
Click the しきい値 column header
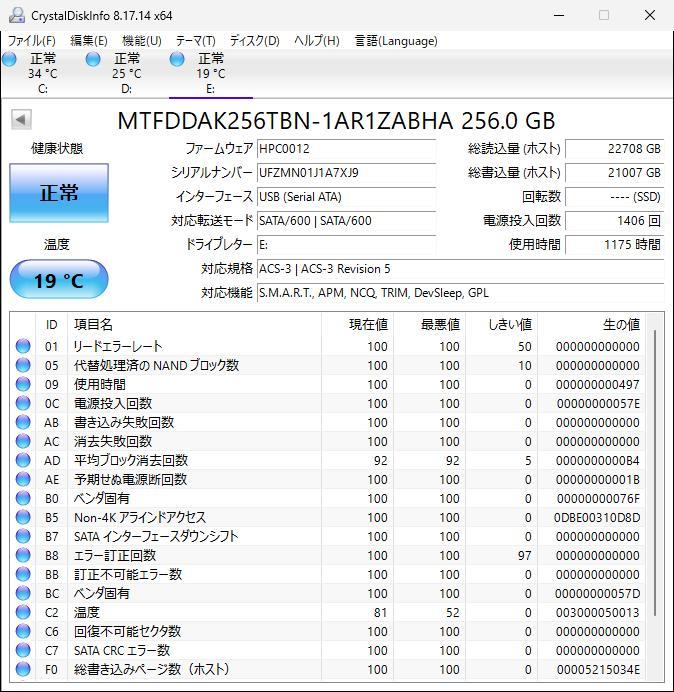[x=501, y=324]
